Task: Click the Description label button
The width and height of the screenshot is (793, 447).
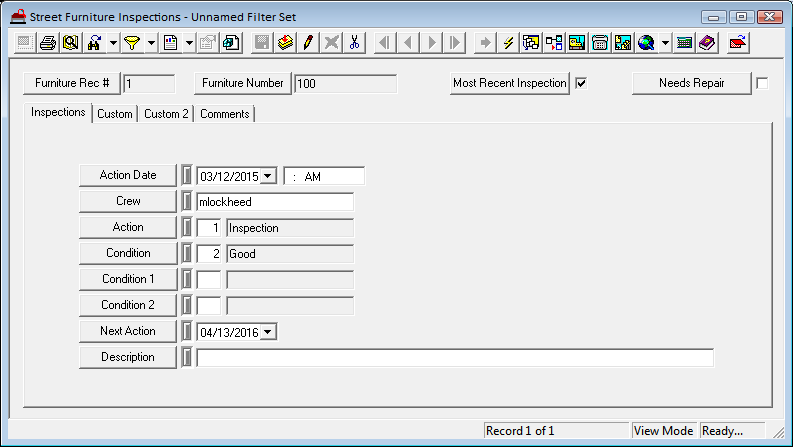Action: pyautogui.click(x=128, y=357)
